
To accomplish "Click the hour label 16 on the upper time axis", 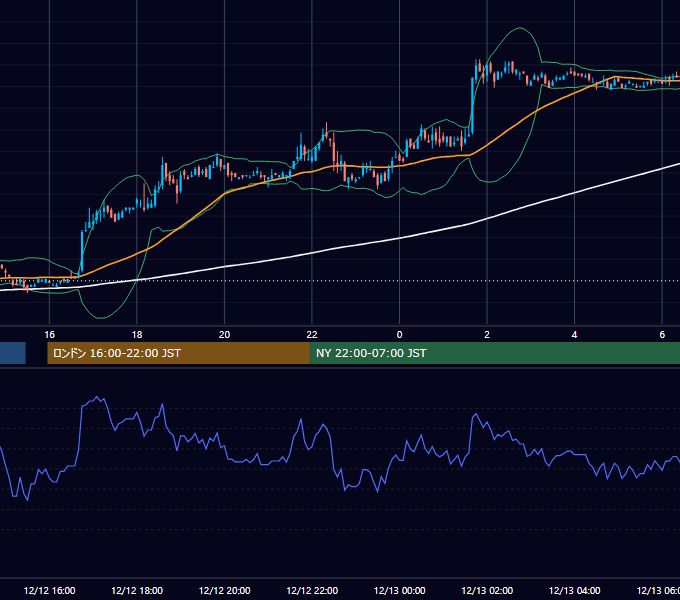I will [x=49, y=335].
